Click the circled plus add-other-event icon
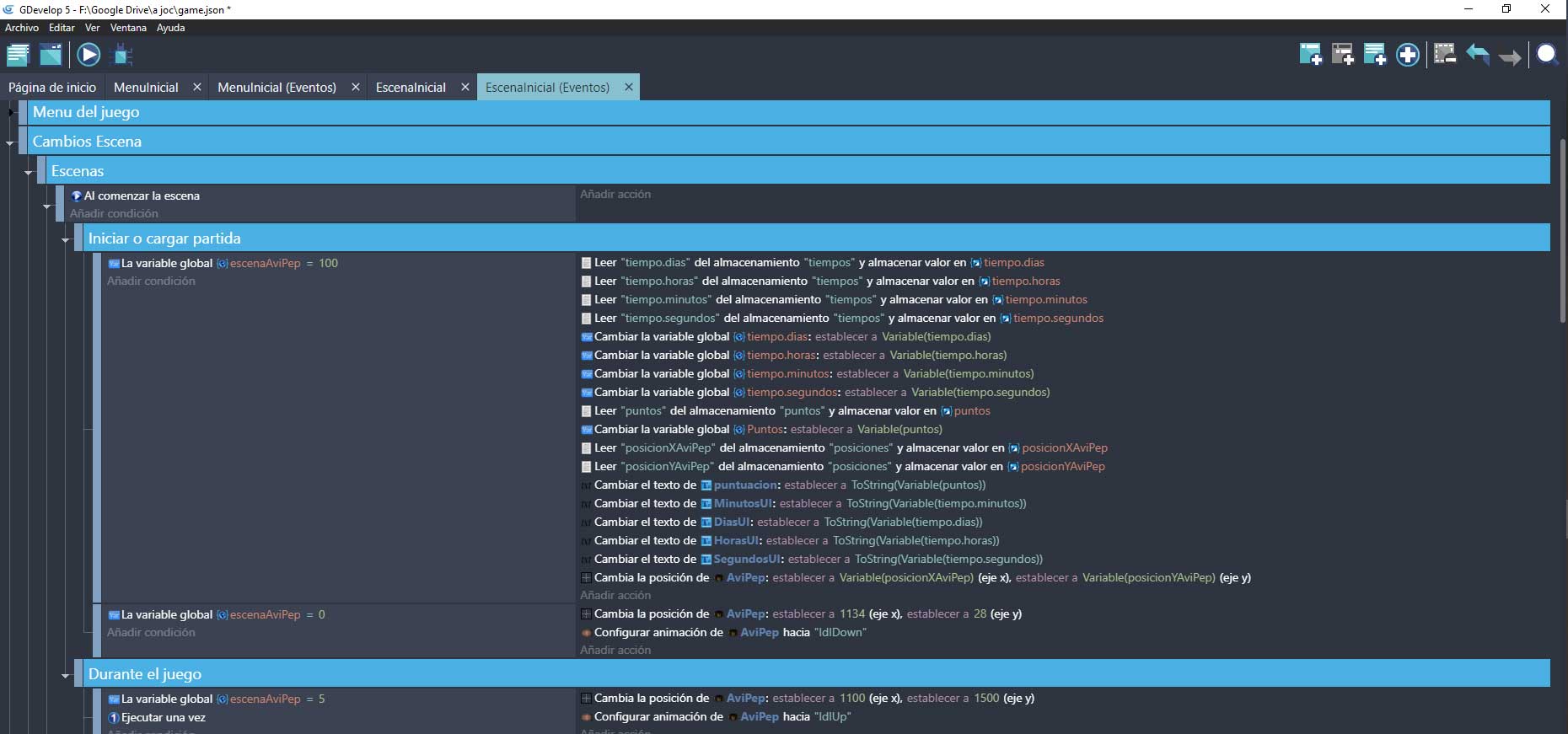 [1408, 56]
